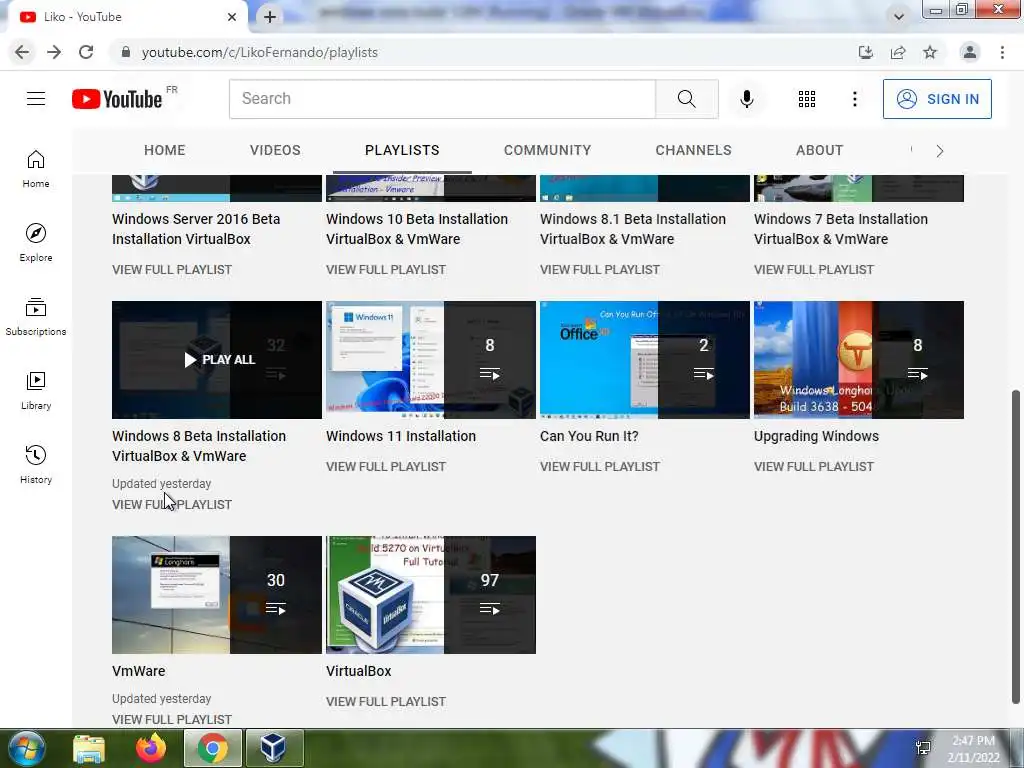Image resolution: width=1024 pixels, height=768 pixels.
Task: Go back with the browser back arrow
Action: click(x=22, y=52)
